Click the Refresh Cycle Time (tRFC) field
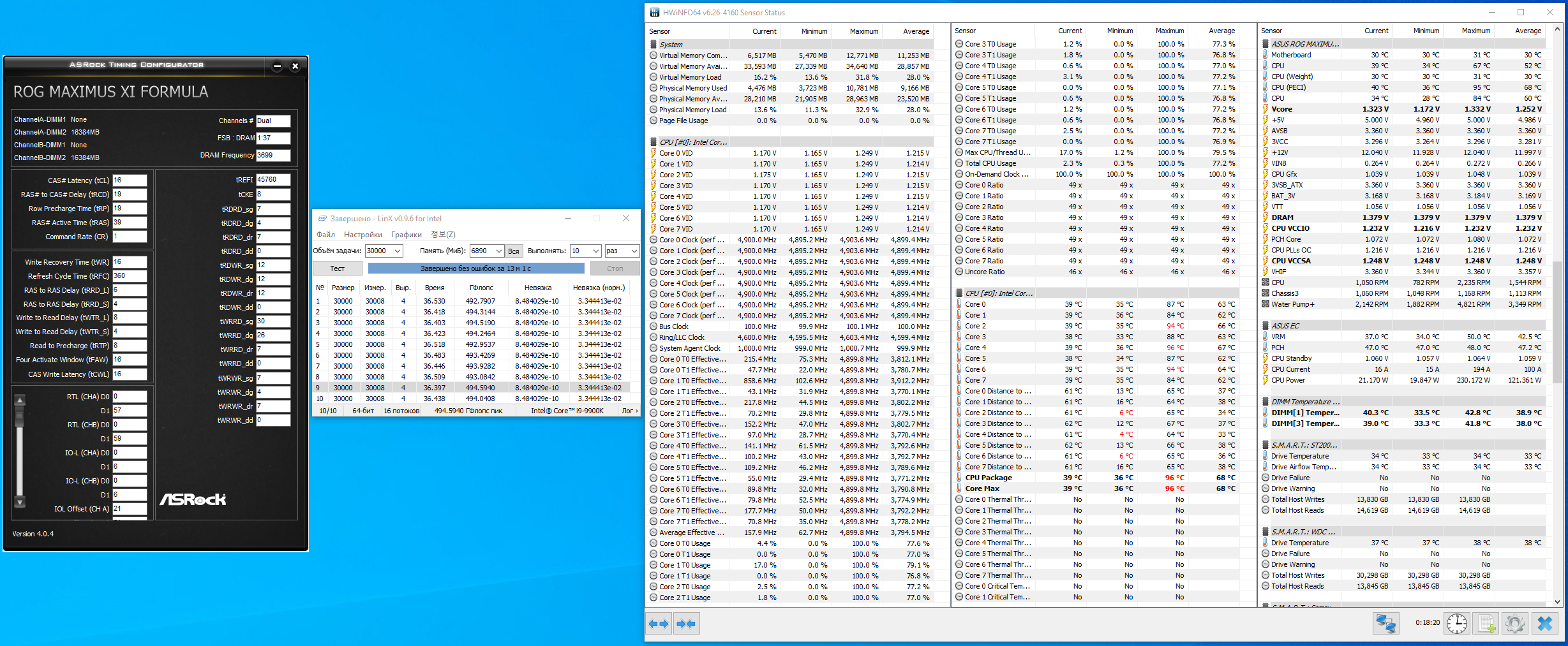Screen dimensions: 1568x646 [x=130, y=276]
